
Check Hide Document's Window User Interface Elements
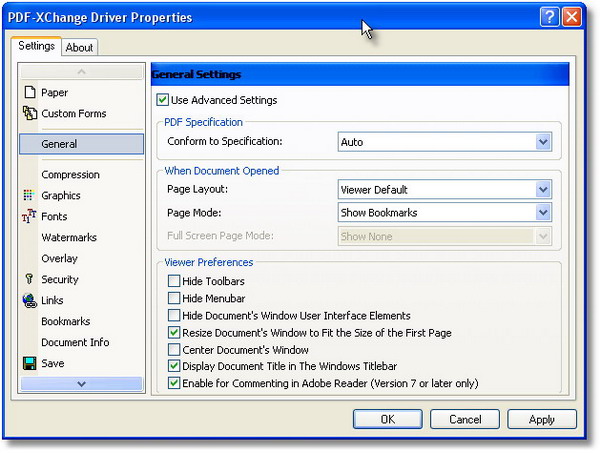[x=174, y=316]
